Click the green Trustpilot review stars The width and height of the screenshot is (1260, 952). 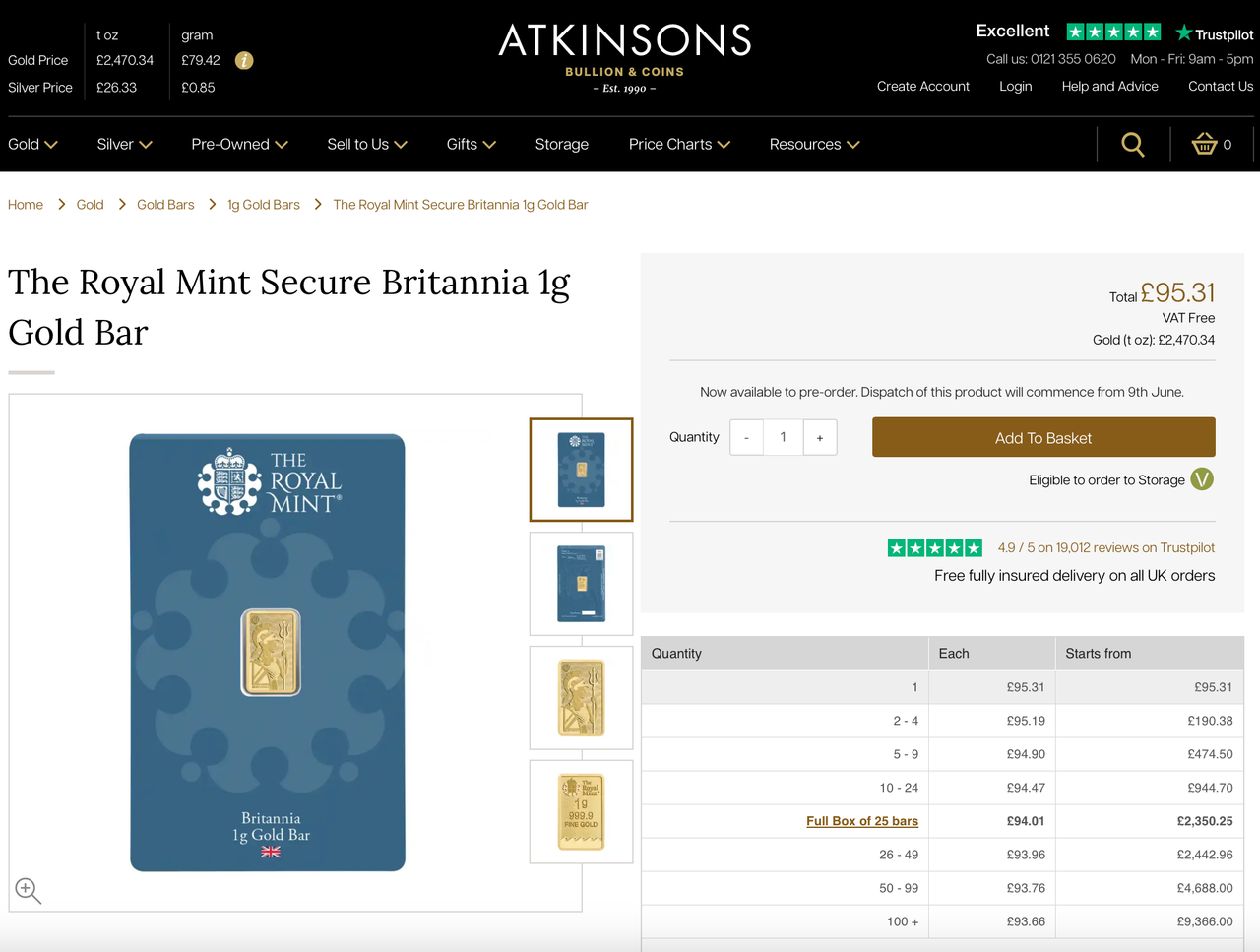(935, 548)
